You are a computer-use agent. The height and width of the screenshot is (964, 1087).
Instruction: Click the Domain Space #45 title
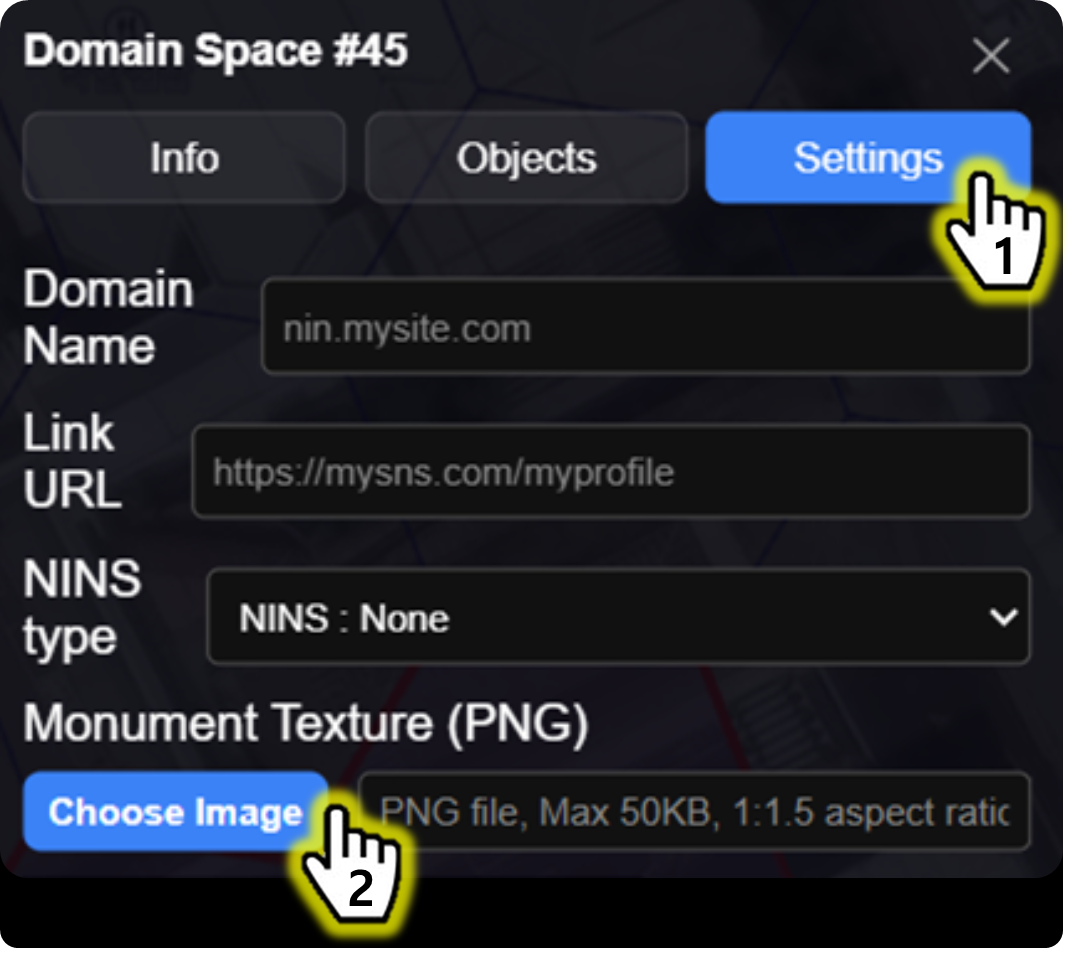coord(215,51)
